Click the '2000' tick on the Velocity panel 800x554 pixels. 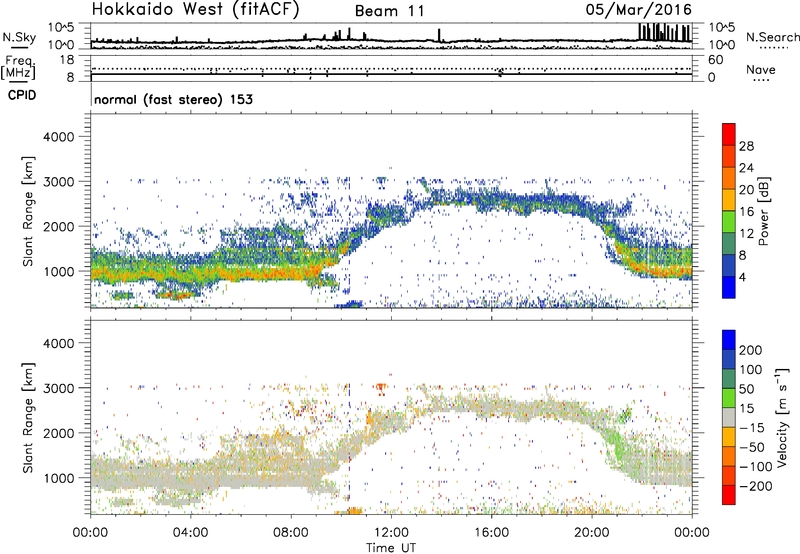(x=59, y=433)
